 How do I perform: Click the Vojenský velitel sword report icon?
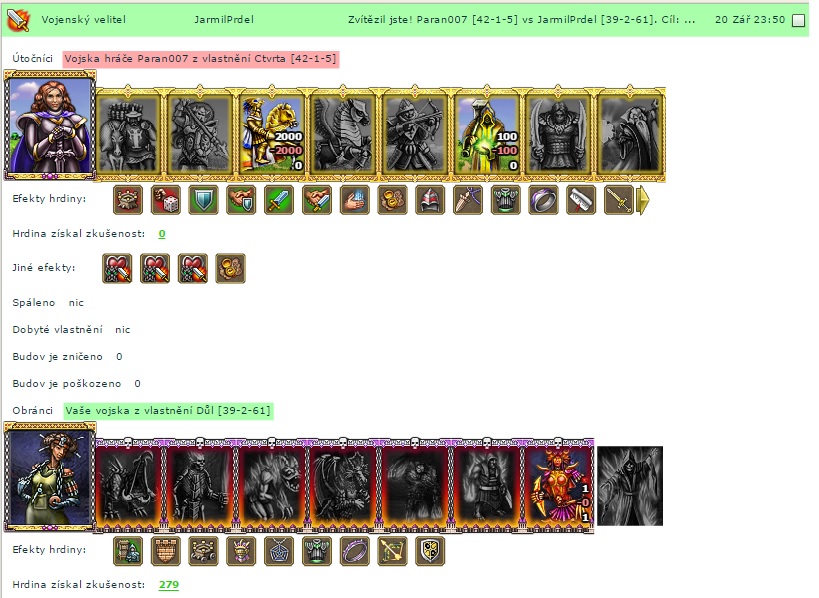[x=18, y=20]
